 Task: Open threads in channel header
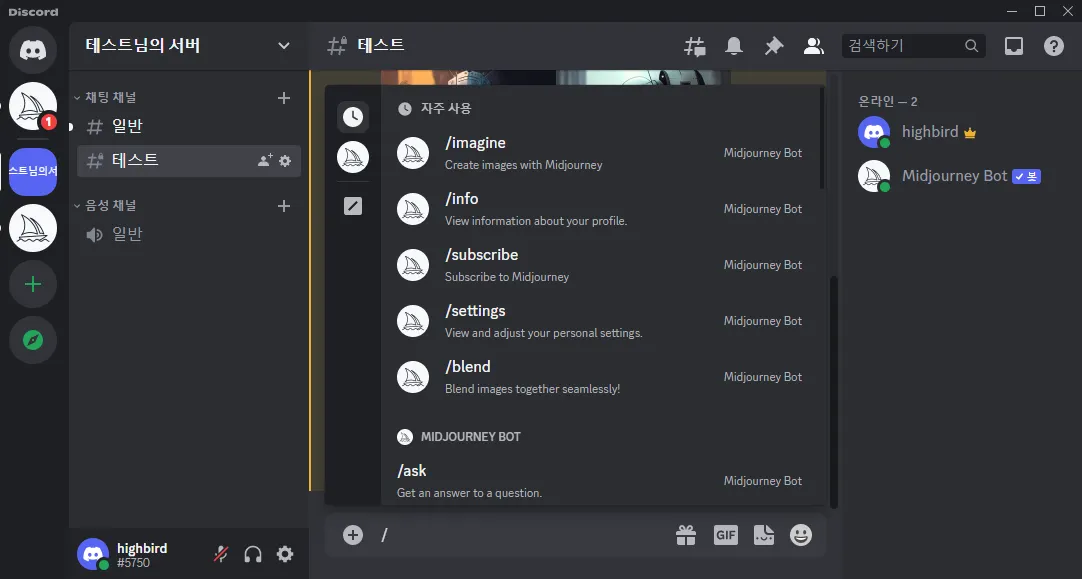694,46
